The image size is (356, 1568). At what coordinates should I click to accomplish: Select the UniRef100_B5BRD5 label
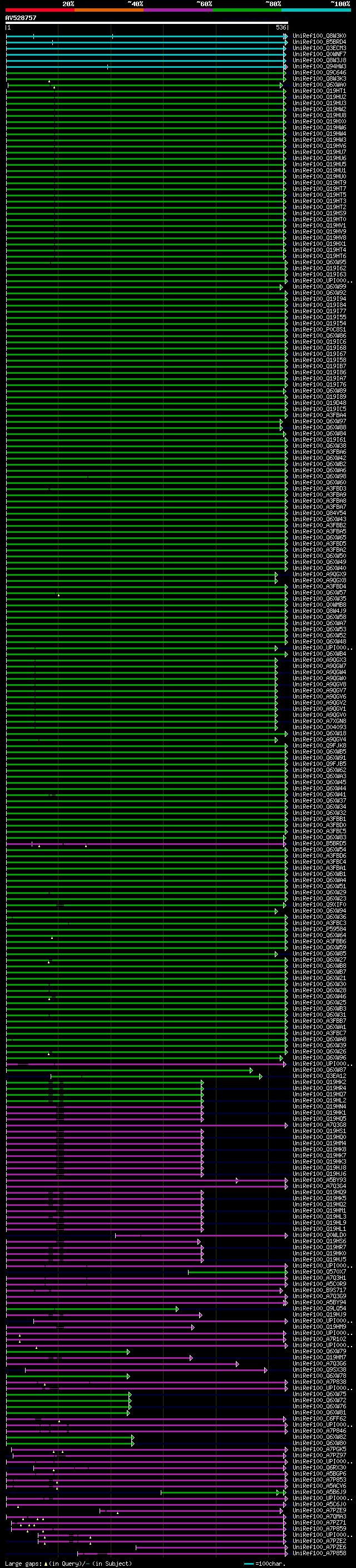click(x=319, y=844)
